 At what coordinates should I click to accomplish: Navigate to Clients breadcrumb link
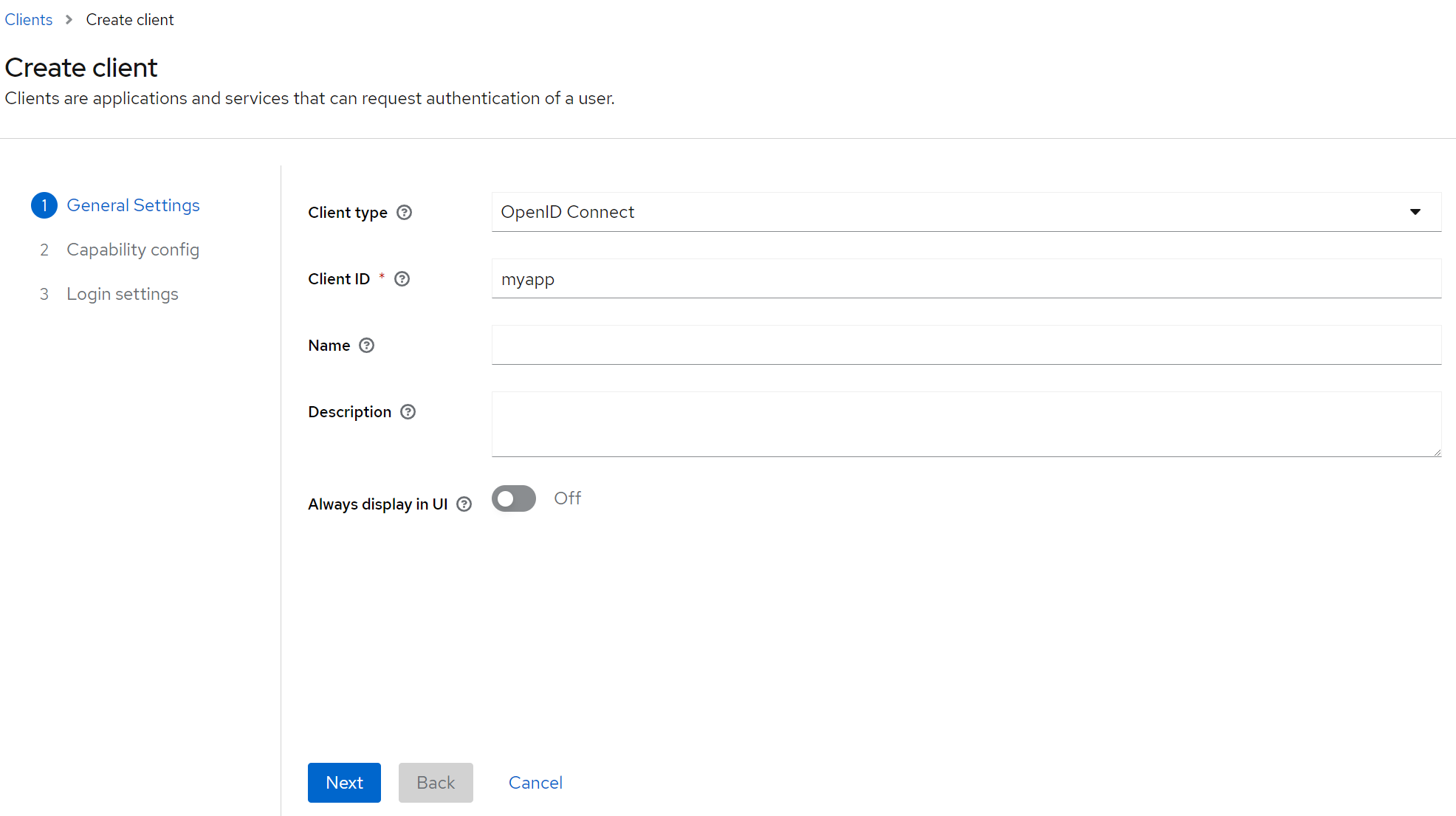[29, 20]
